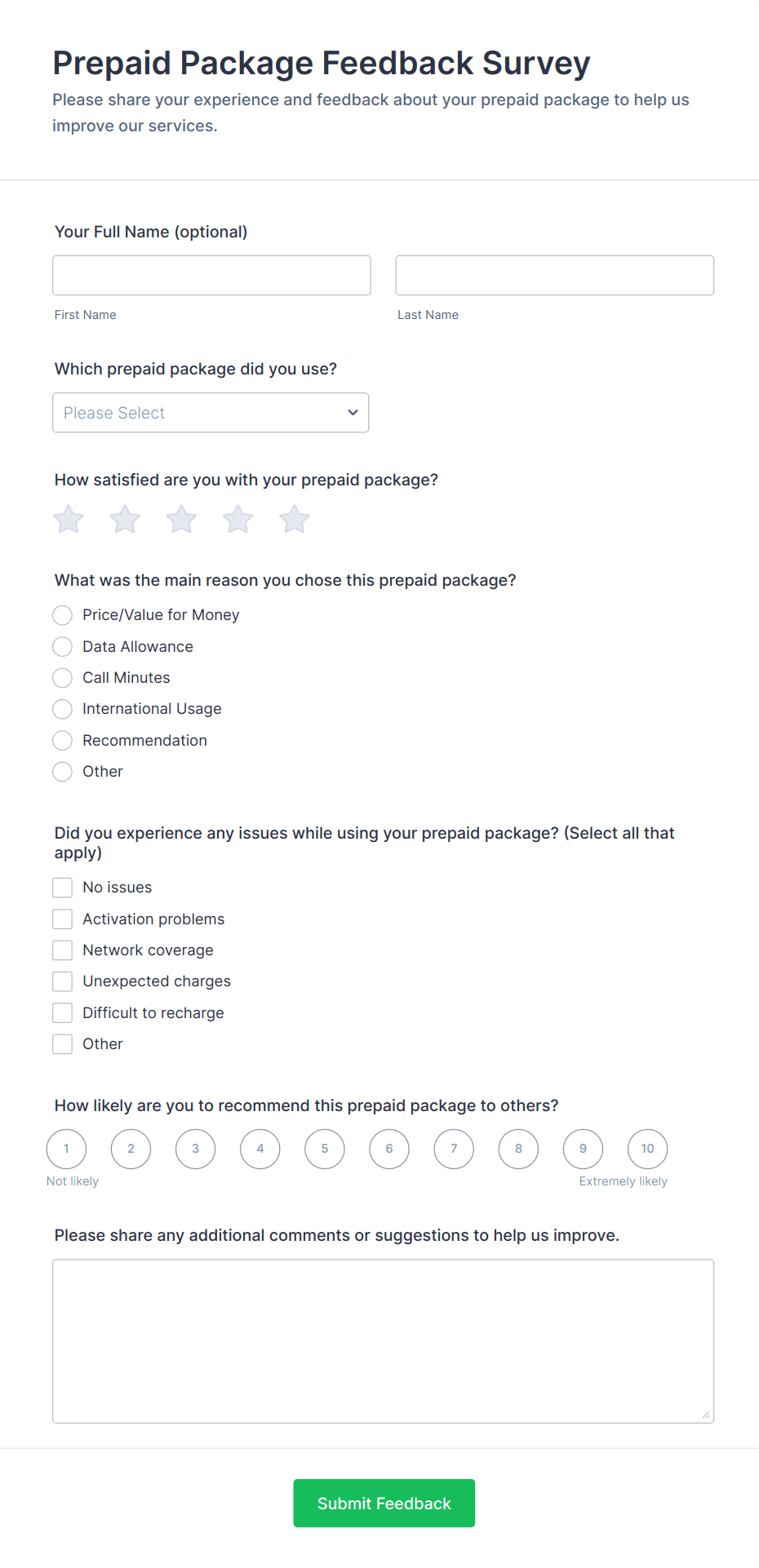The height and width of the screenshot is (1568, 759).
Task: Enable the Unexpected charges checkbox
Action: pos(63,981)
